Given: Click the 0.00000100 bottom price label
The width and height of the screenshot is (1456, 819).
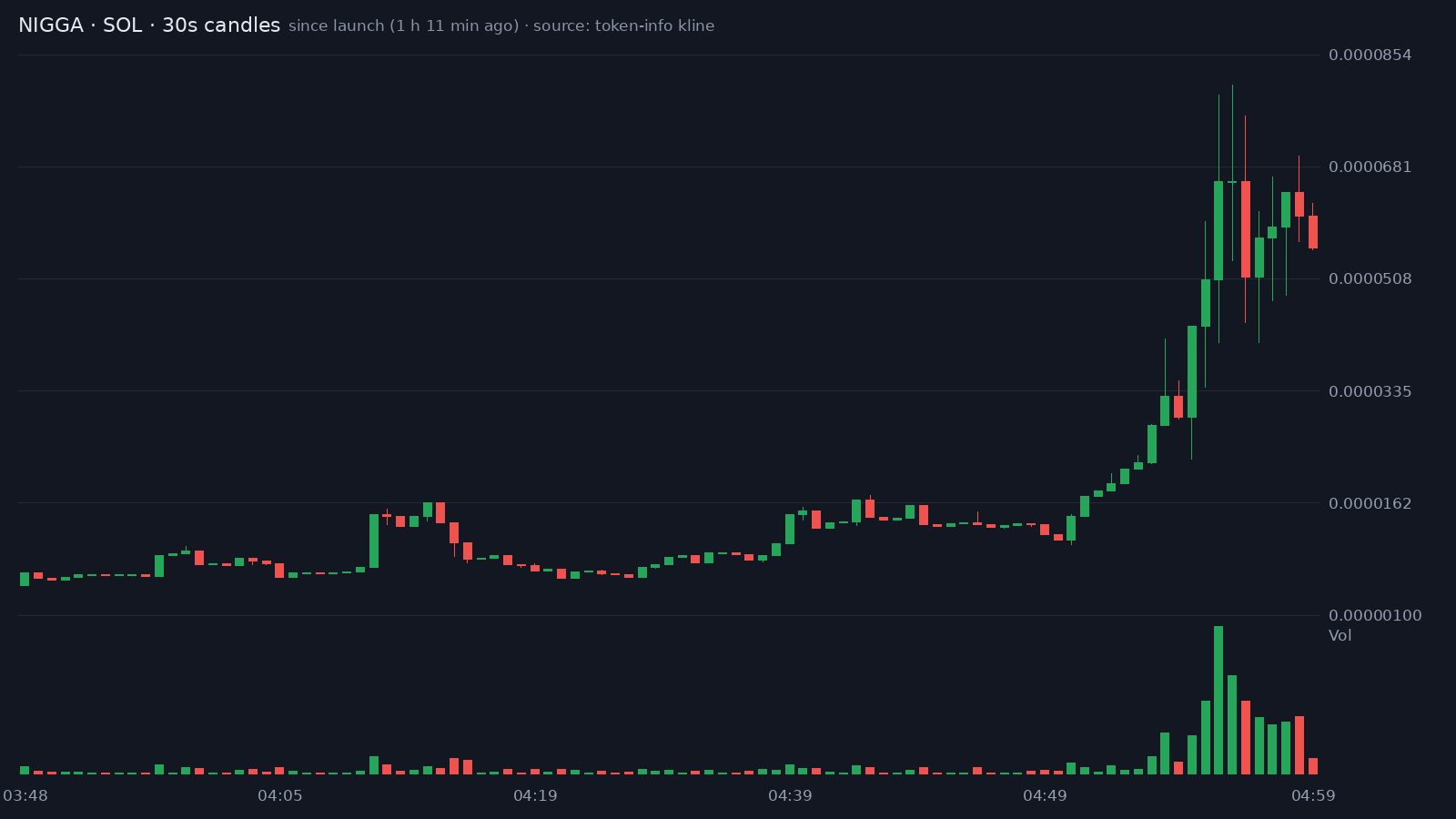Looking at the screenshot, I should pos(1375,615).
